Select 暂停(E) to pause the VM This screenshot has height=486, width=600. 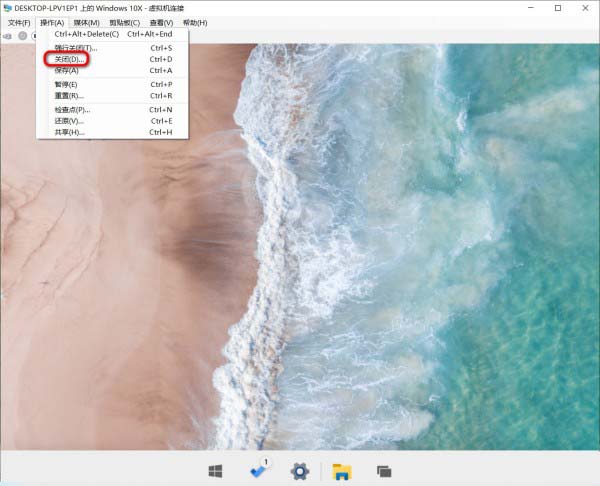(x=113, y=84)
